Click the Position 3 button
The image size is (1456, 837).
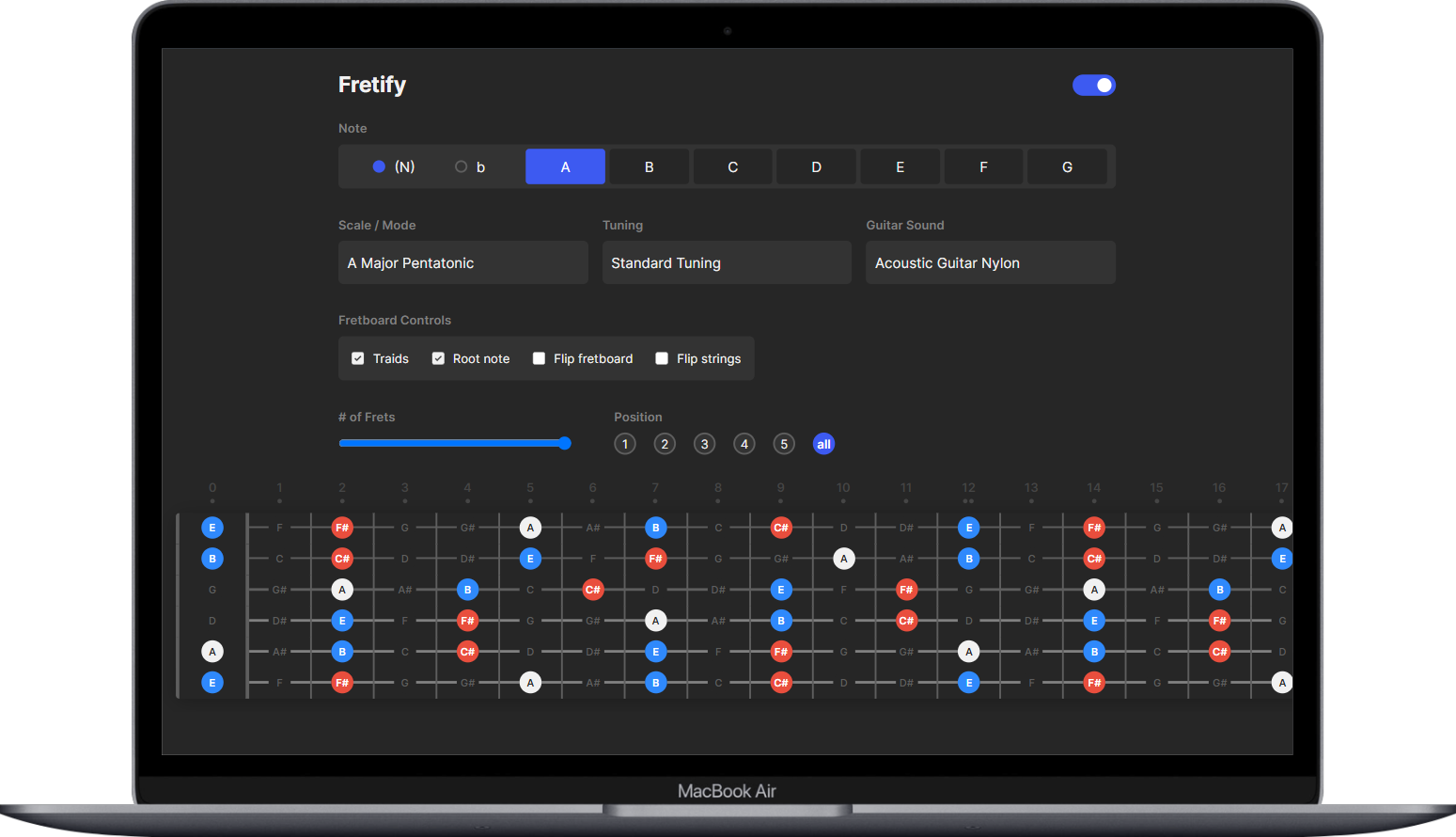pos(704,443)
